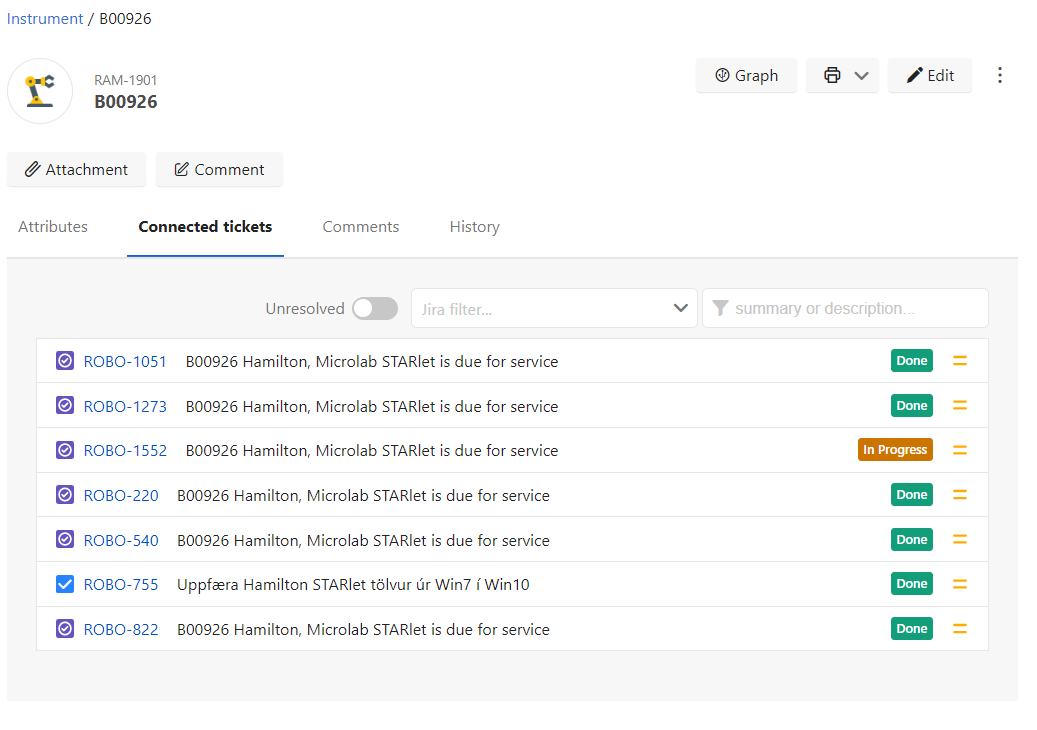This screenshot has width=1037, height=730.
Task: Click the summary or description filter field
Action: pyautogui.click(x=845, y=308)
